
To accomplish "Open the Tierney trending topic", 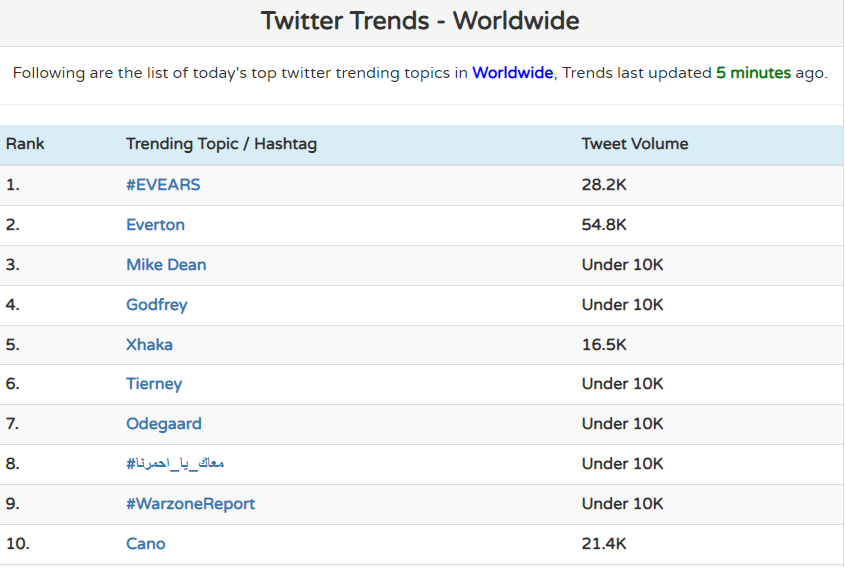I will click(x=154, y=384).
